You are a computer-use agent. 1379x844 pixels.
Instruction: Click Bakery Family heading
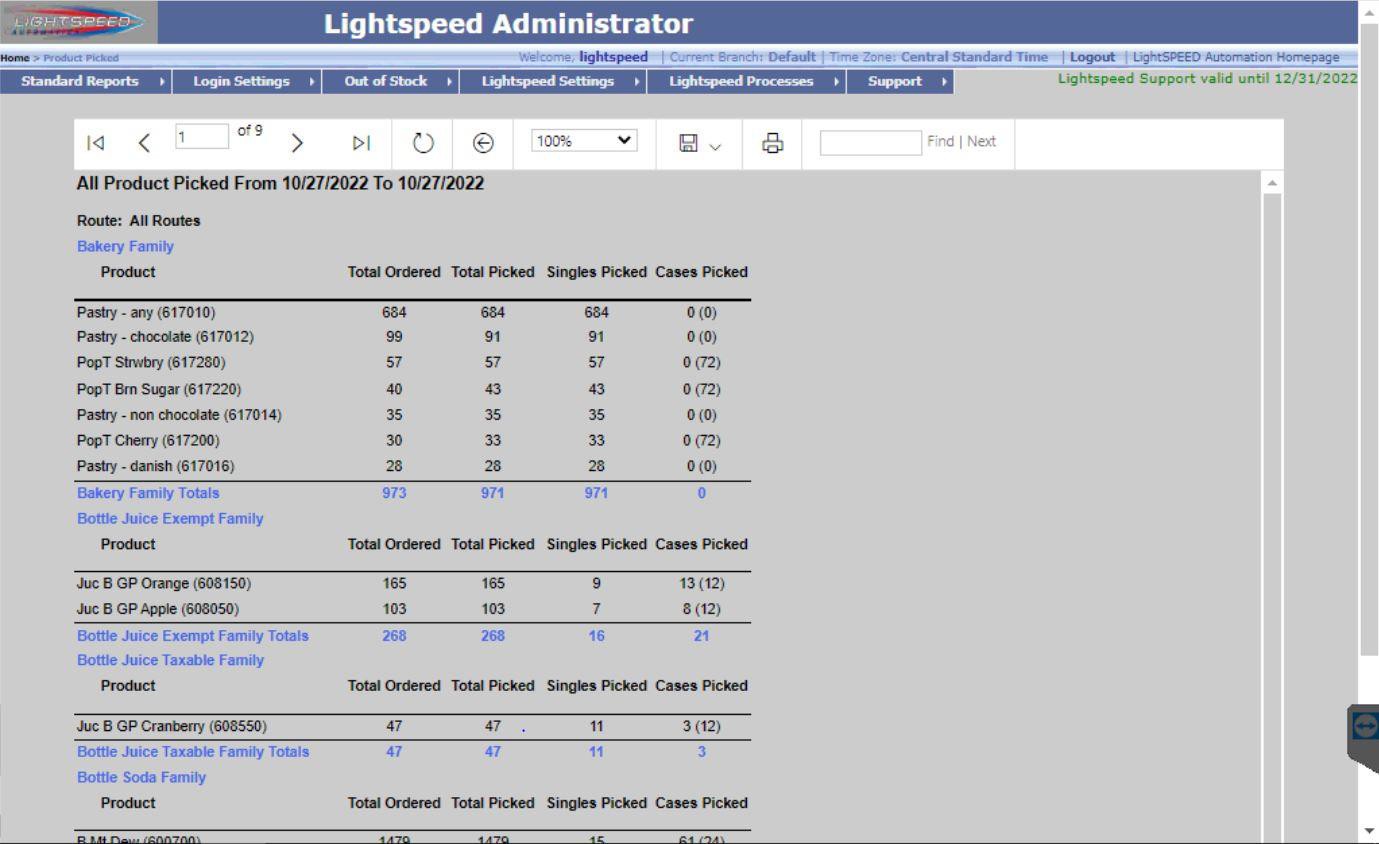(125, 246)
